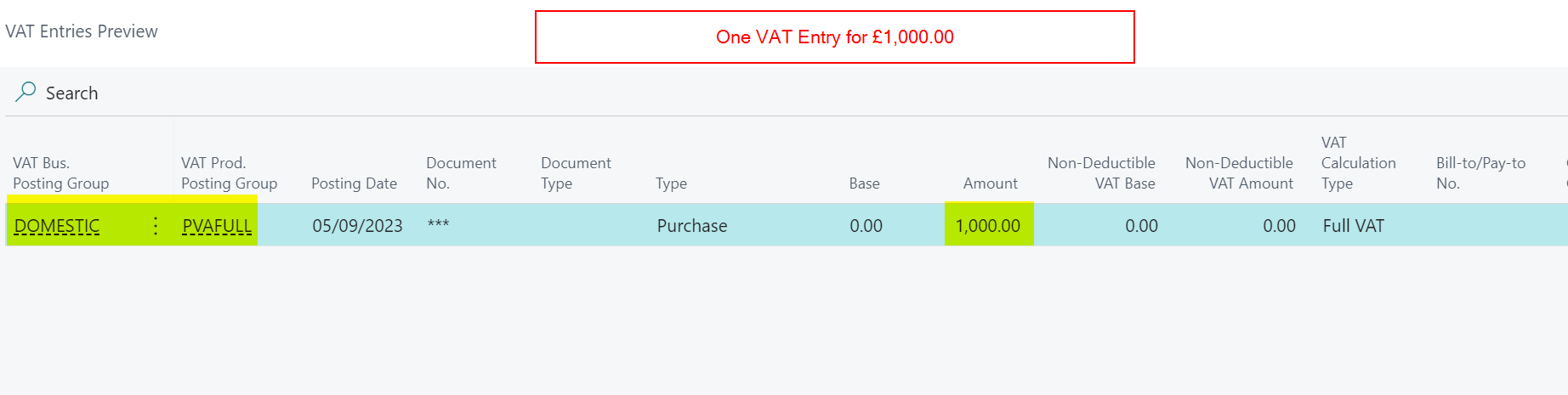
Task: Click the VAT Calculation Type header
Action: tap(1358, 163)
